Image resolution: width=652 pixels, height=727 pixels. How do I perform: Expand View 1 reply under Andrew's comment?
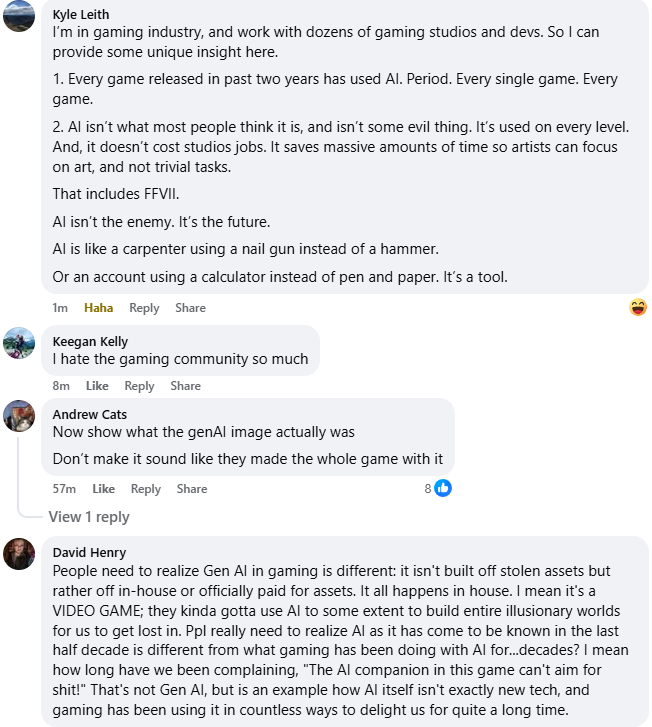[x=89, y=517]
